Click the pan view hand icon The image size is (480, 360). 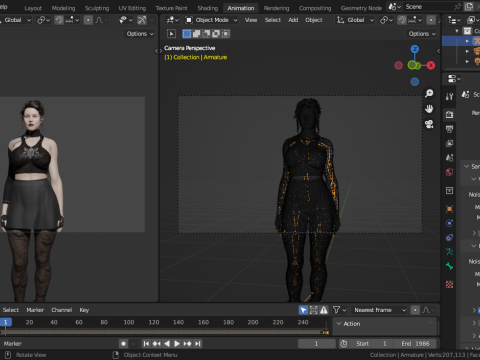pos(429,109)
